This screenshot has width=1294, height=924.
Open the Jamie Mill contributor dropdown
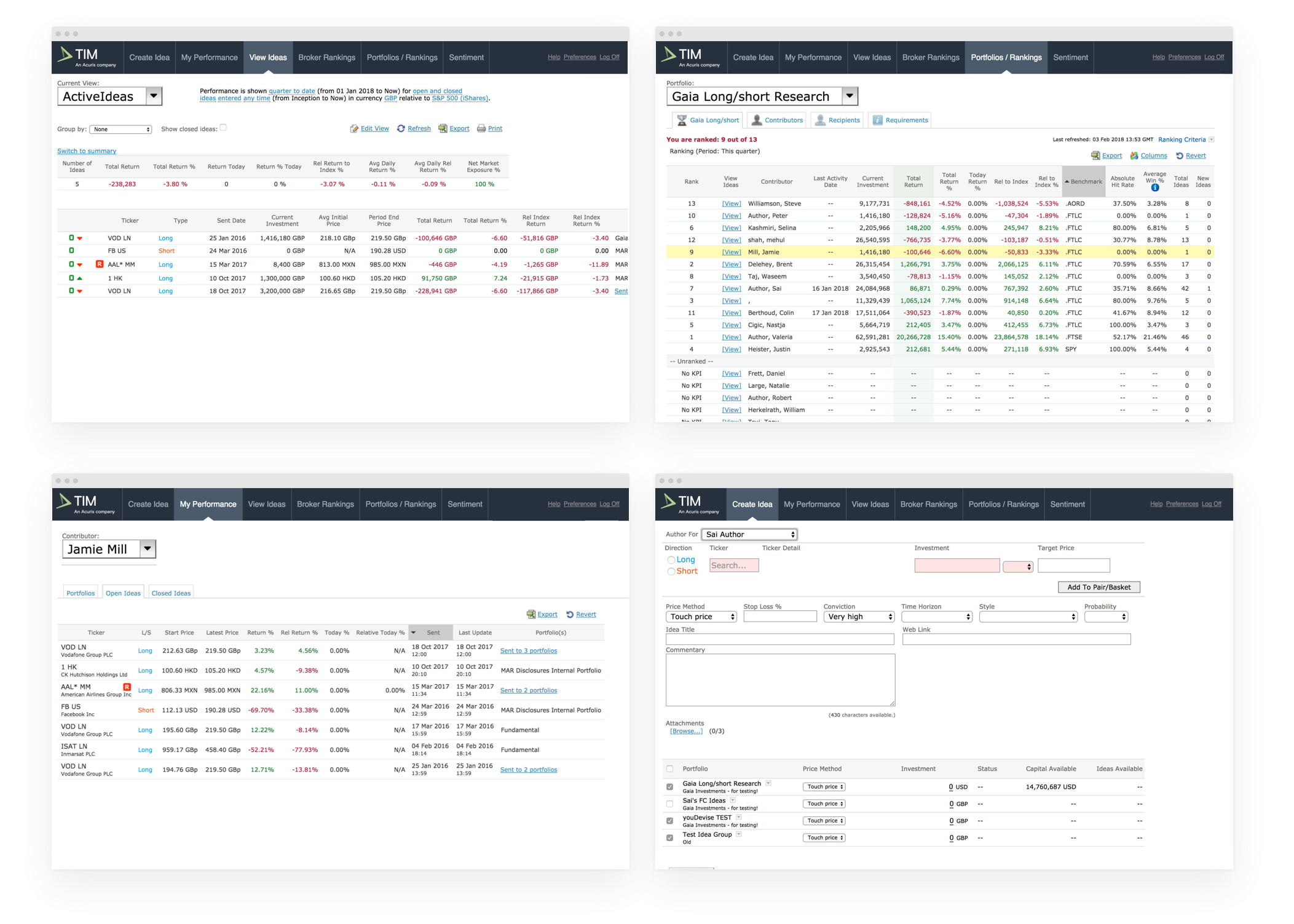[109, 549]
